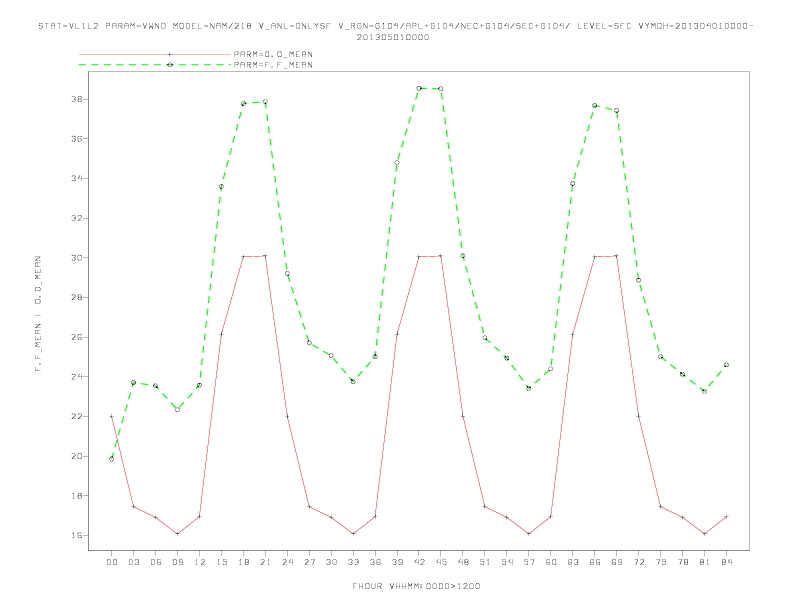
Task: Click x-axis tick label 57
Action: [x=529, y=562]
